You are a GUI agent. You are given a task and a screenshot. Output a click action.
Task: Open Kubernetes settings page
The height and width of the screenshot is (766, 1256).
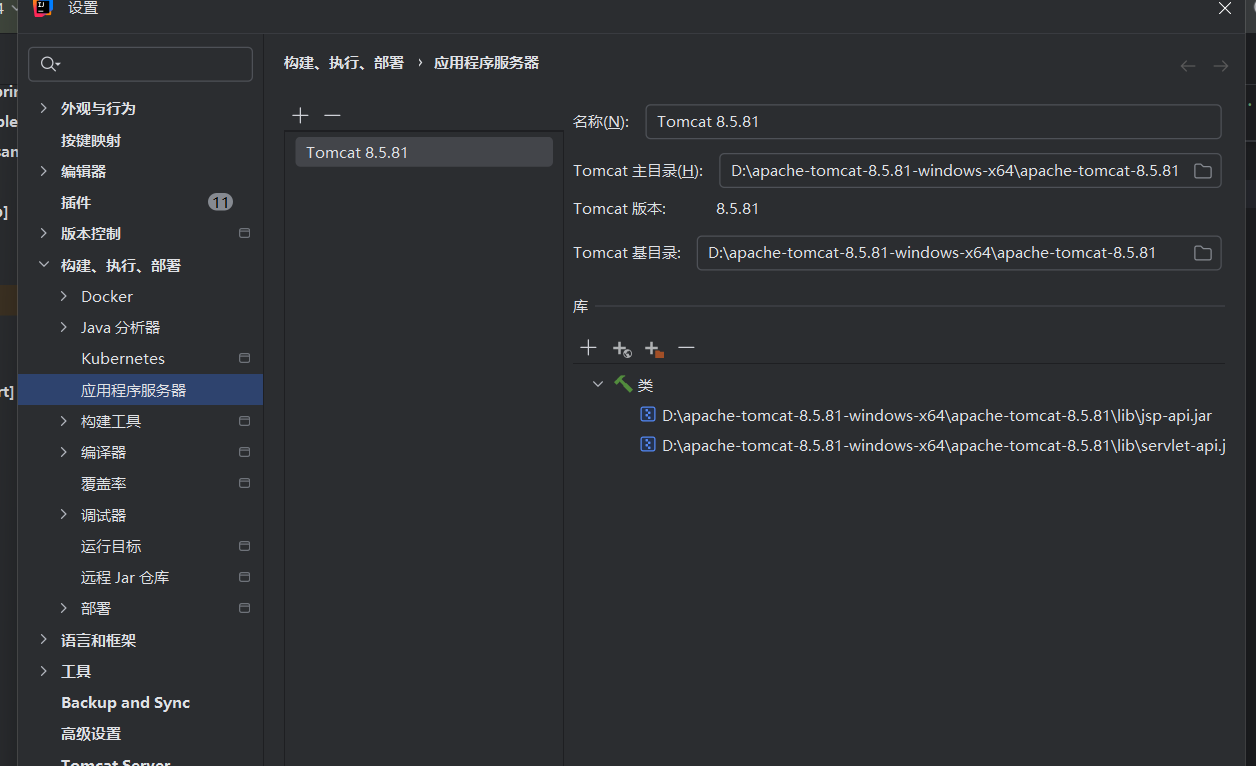pyautogui.click(x=123, y=359)
